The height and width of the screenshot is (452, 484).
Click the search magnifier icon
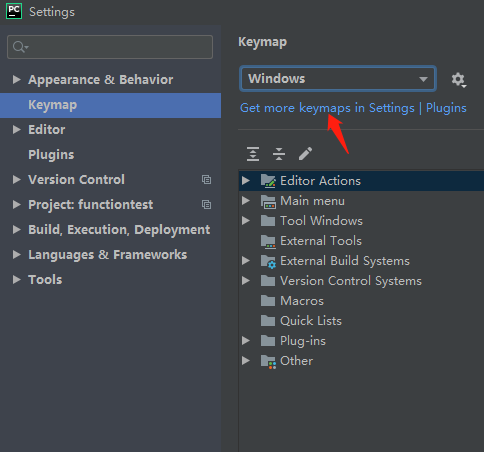[20, 47]
